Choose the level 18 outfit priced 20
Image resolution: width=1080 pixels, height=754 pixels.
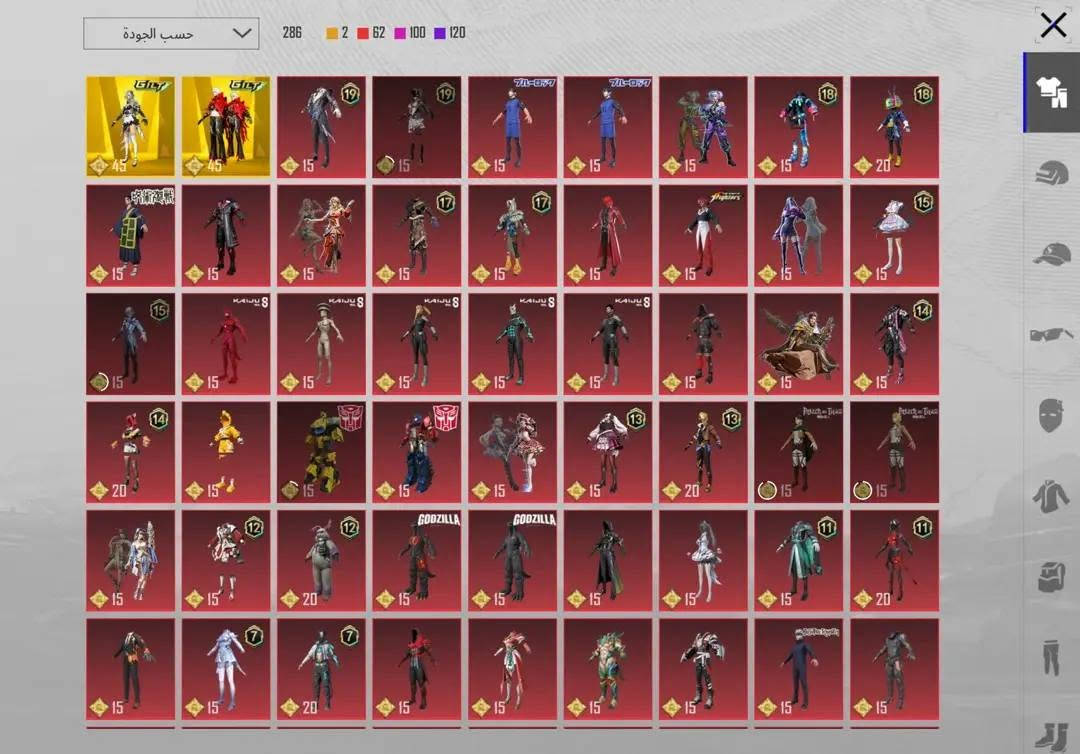coord(895,127)
